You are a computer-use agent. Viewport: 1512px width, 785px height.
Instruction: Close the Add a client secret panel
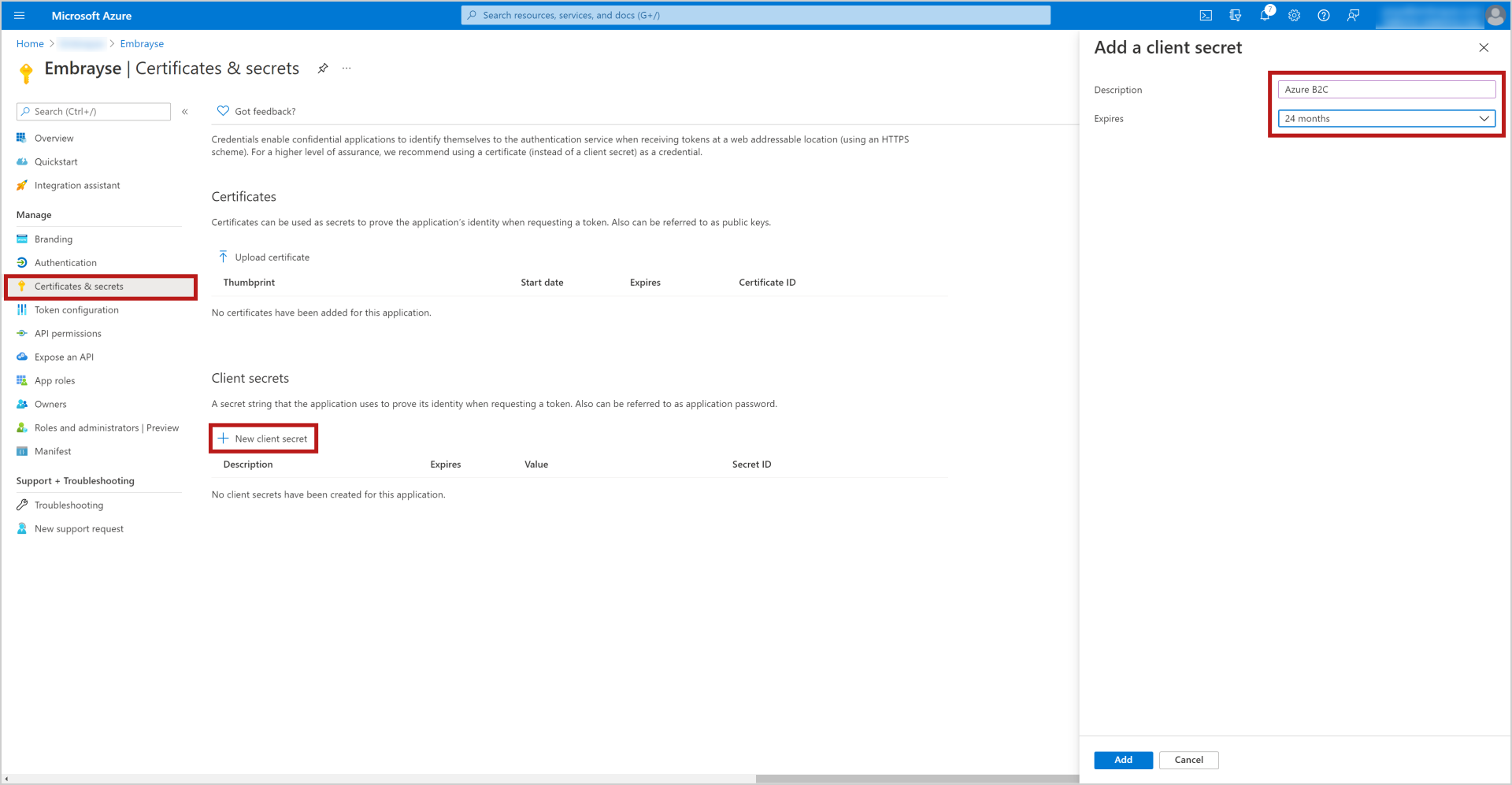pos(1484,48)
